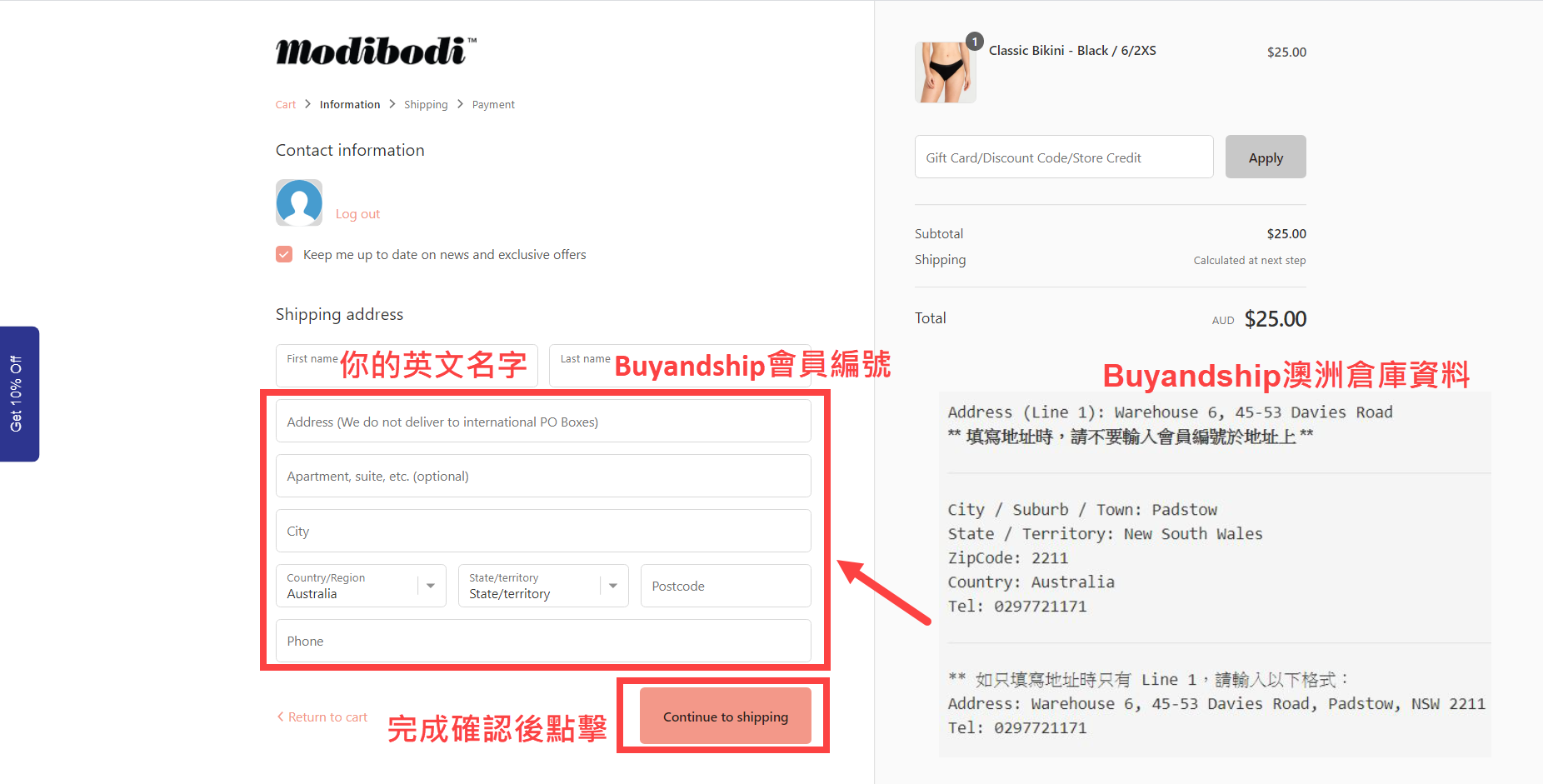Click the Log out link

tap(357, 214)
